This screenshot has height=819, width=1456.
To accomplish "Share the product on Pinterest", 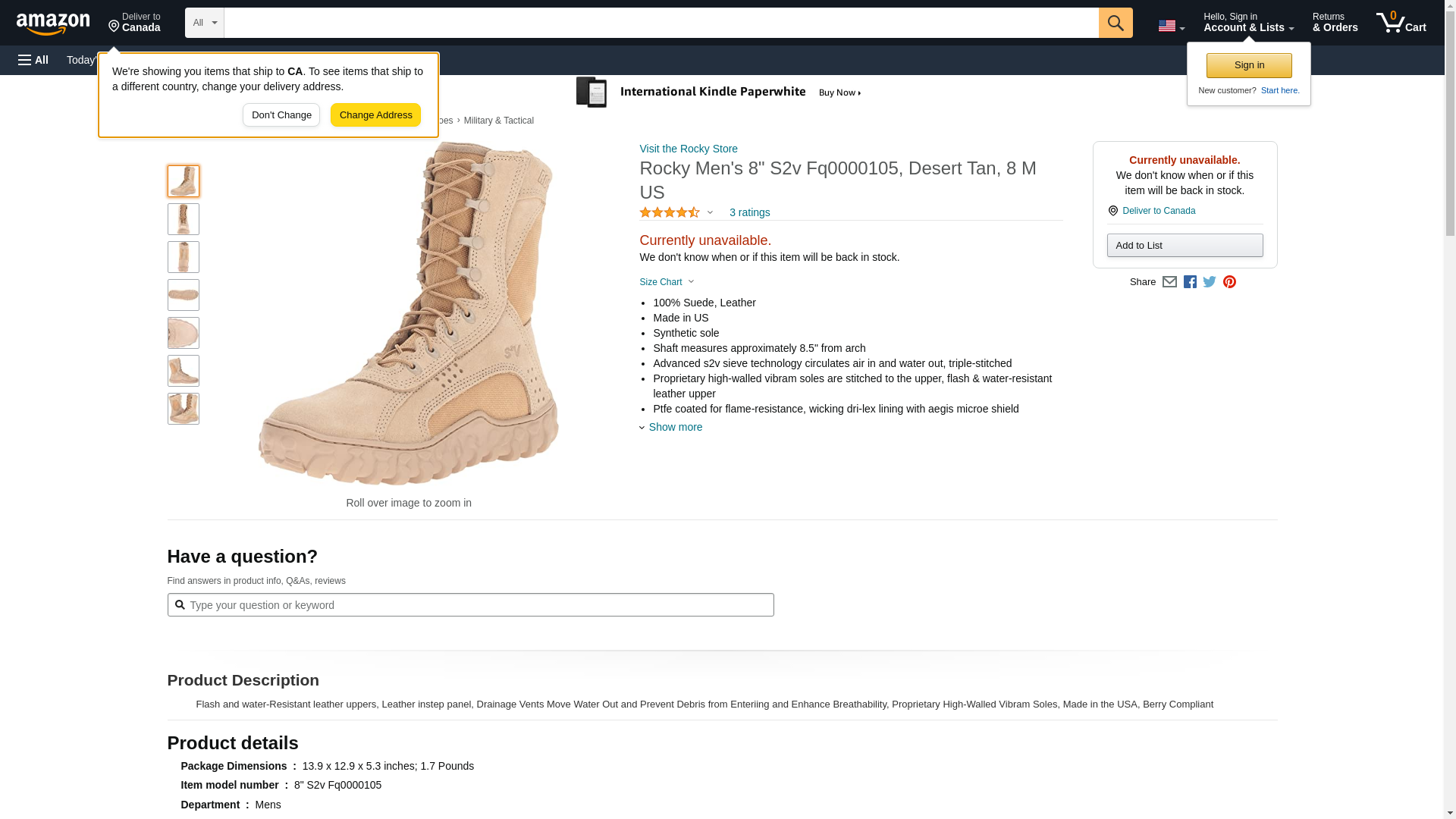I will pos(1229,282).
